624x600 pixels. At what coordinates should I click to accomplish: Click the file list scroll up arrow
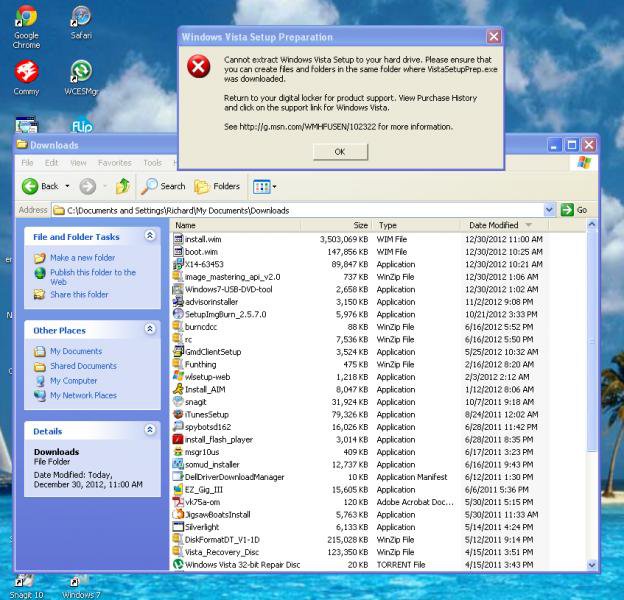[x=592, y=225]
